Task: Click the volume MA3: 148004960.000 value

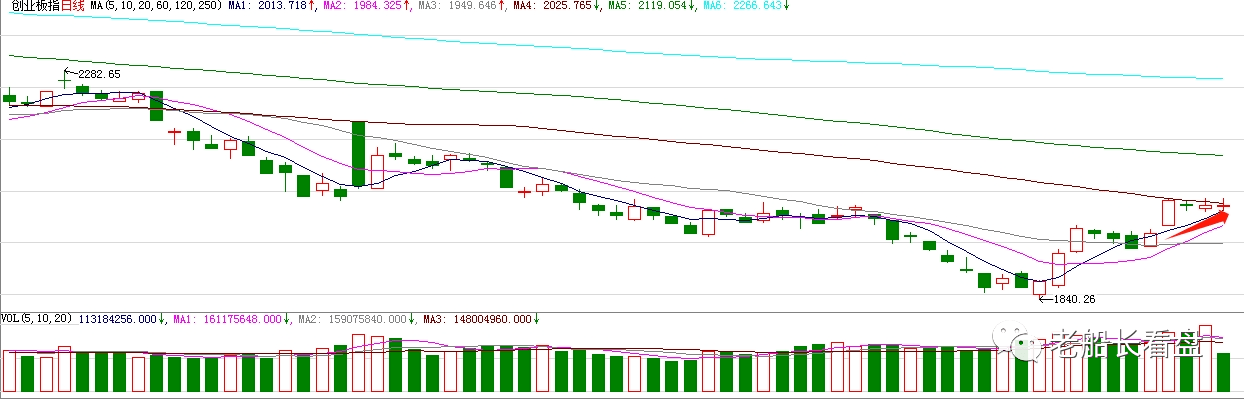Action: [477, 320]
